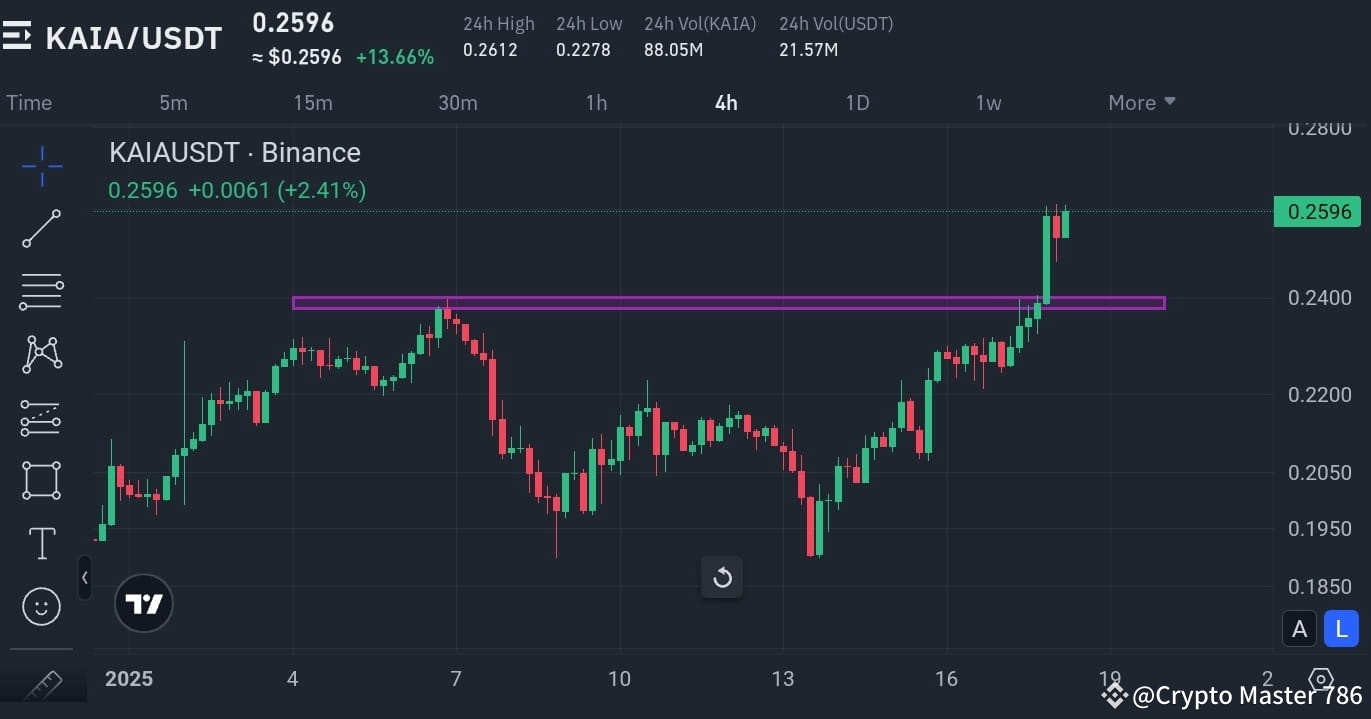The image size is (1371, 719).
Task: Open the emoji sticker tool
Action: pyautogui.click(x=41, y=605)
